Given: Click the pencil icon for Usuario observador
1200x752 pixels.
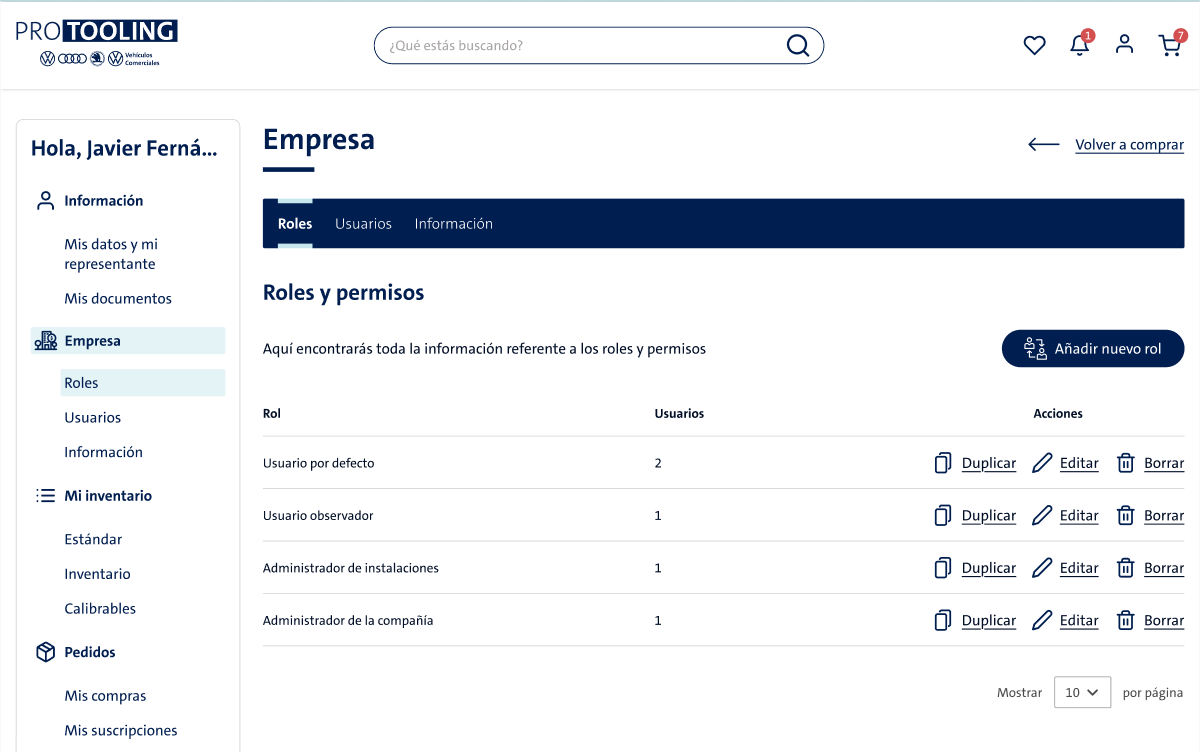Looking at the screenshot, I should pyautogui.click(x=1042, y=515).
